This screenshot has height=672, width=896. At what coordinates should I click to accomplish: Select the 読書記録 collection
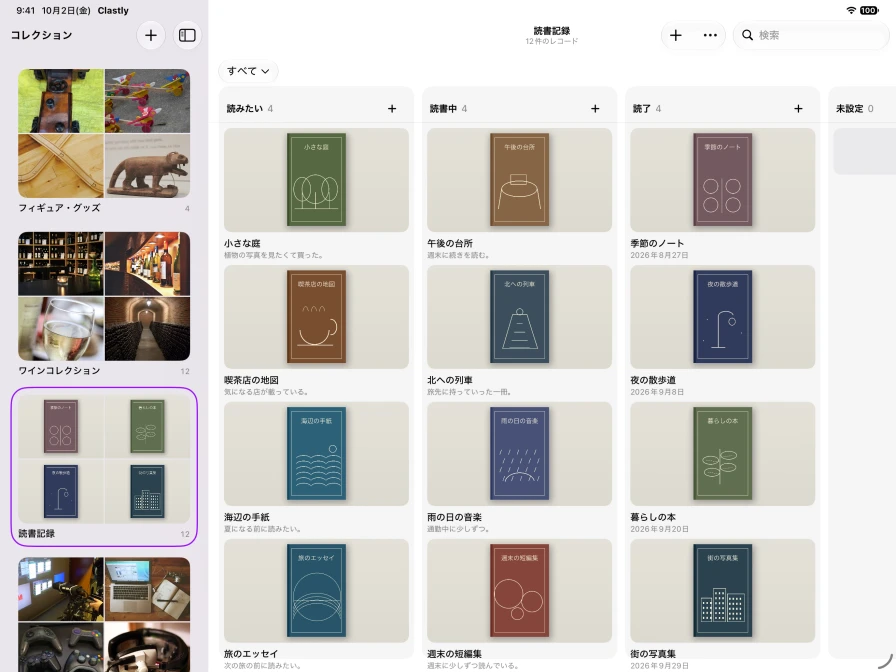coord(104,467)
